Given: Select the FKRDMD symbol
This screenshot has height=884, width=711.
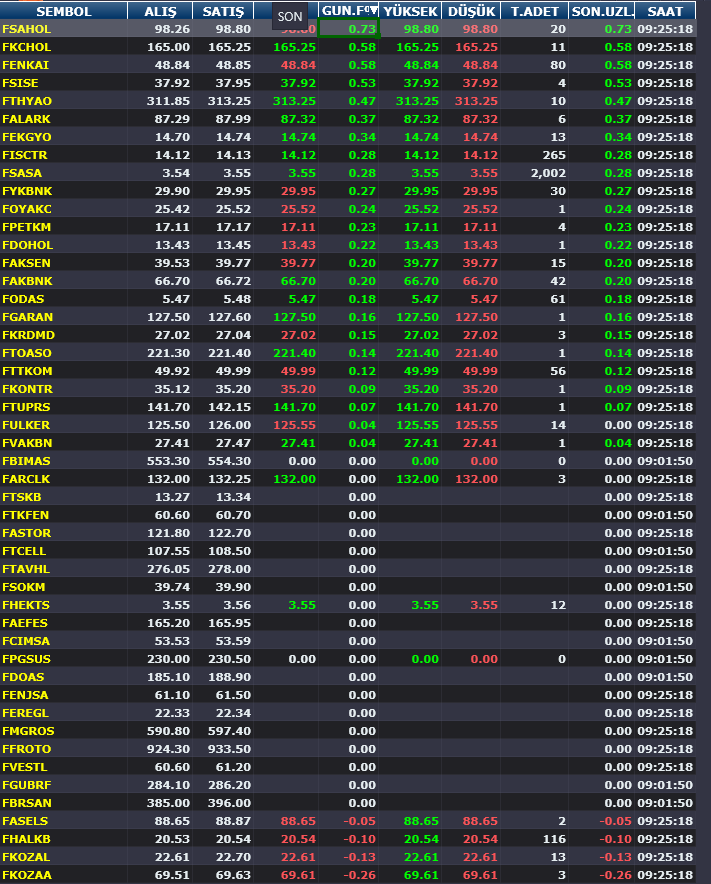Looking at the screenshot, I should (x=28, y=335).
